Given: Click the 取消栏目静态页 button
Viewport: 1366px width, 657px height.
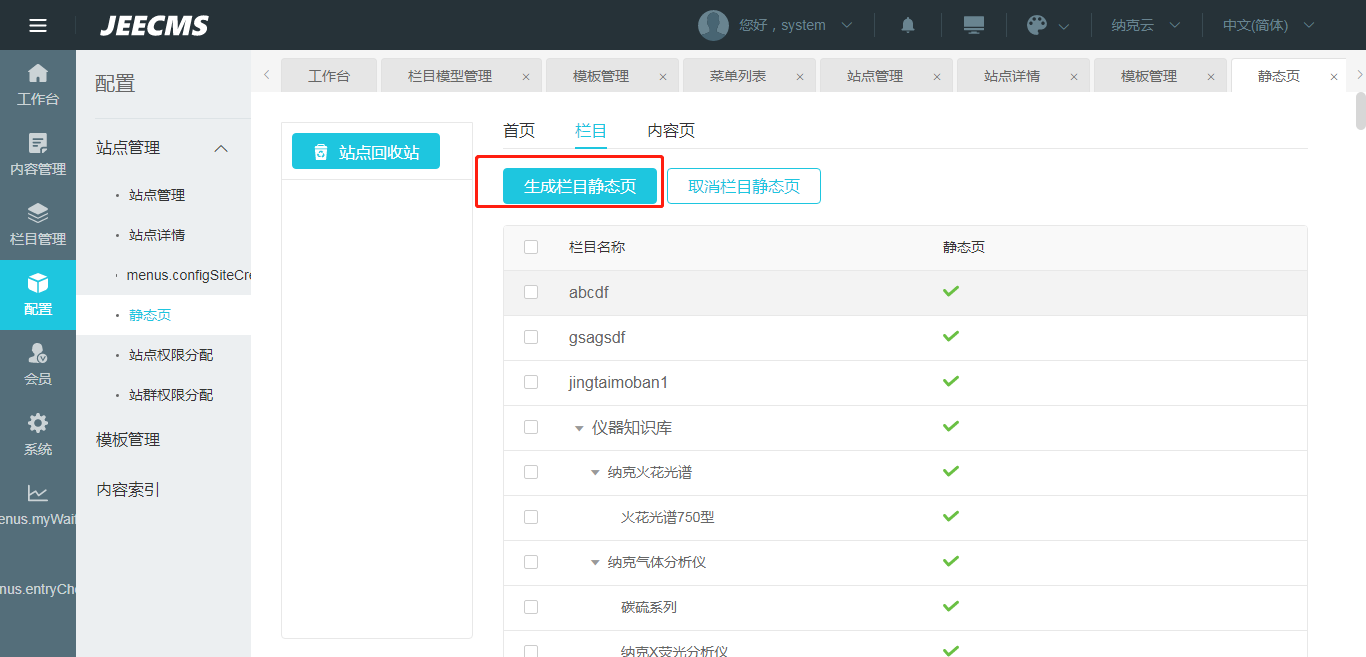Looking at the screenshot, I should click(744, 186).
